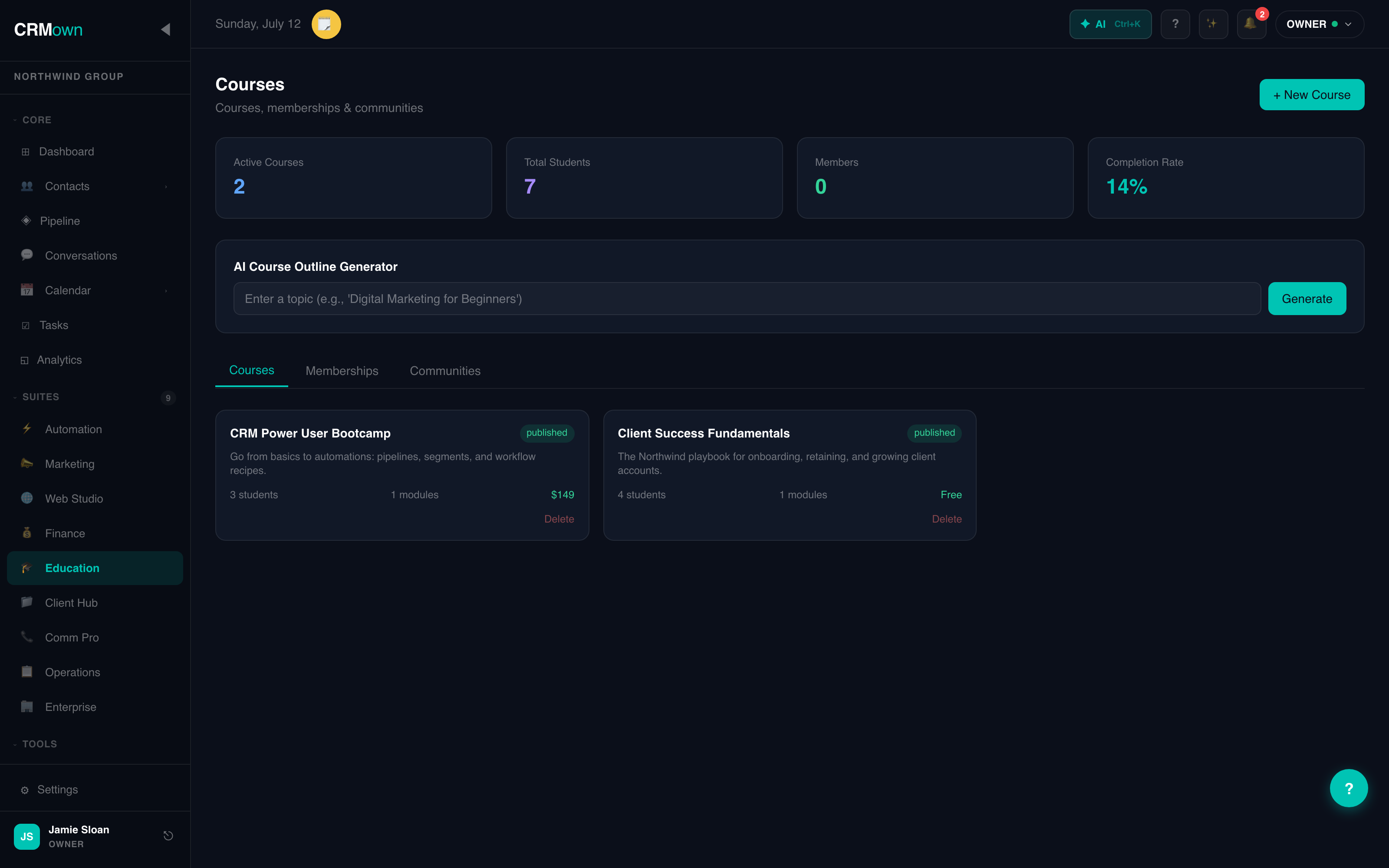
Task: Select the Courses tab
Action: 251,370
